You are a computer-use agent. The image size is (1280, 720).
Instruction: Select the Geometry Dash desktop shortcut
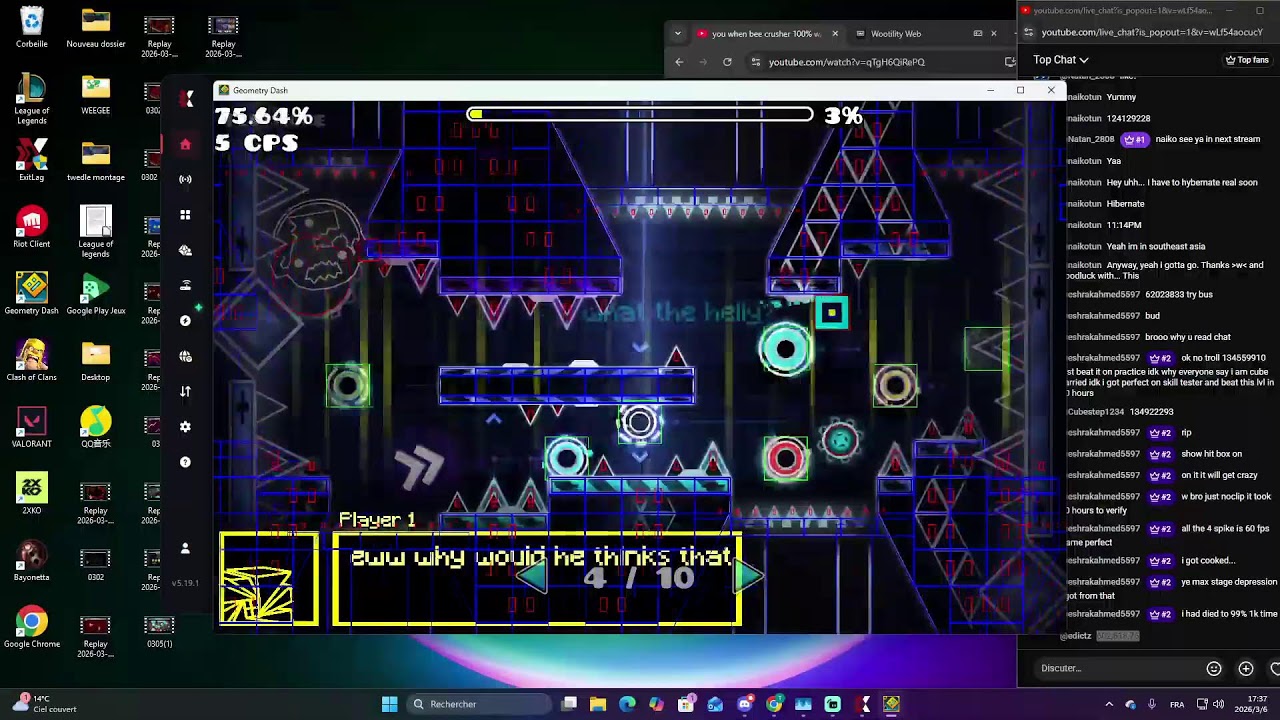[x=32, y=294]
